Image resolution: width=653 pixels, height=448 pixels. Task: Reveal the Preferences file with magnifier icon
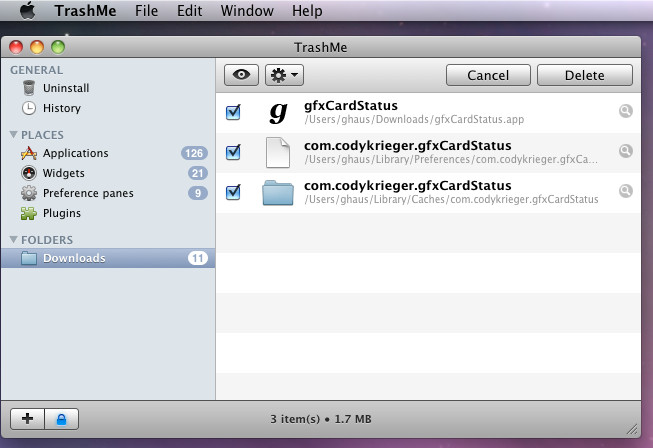point(626,151)
